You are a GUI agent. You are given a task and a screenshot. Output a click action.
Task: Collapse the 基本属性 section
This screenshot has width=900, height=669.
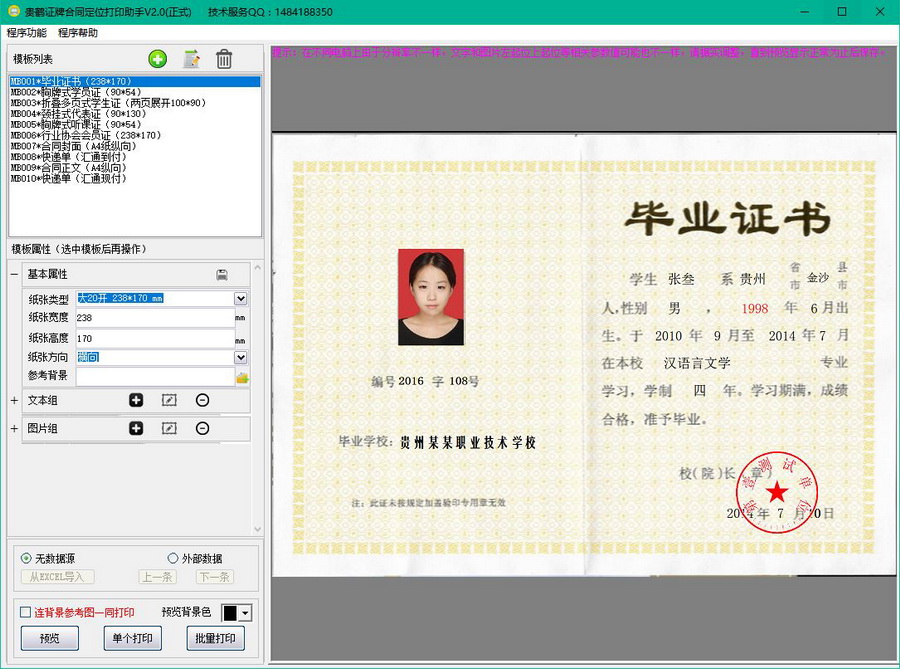pos(14,275)
